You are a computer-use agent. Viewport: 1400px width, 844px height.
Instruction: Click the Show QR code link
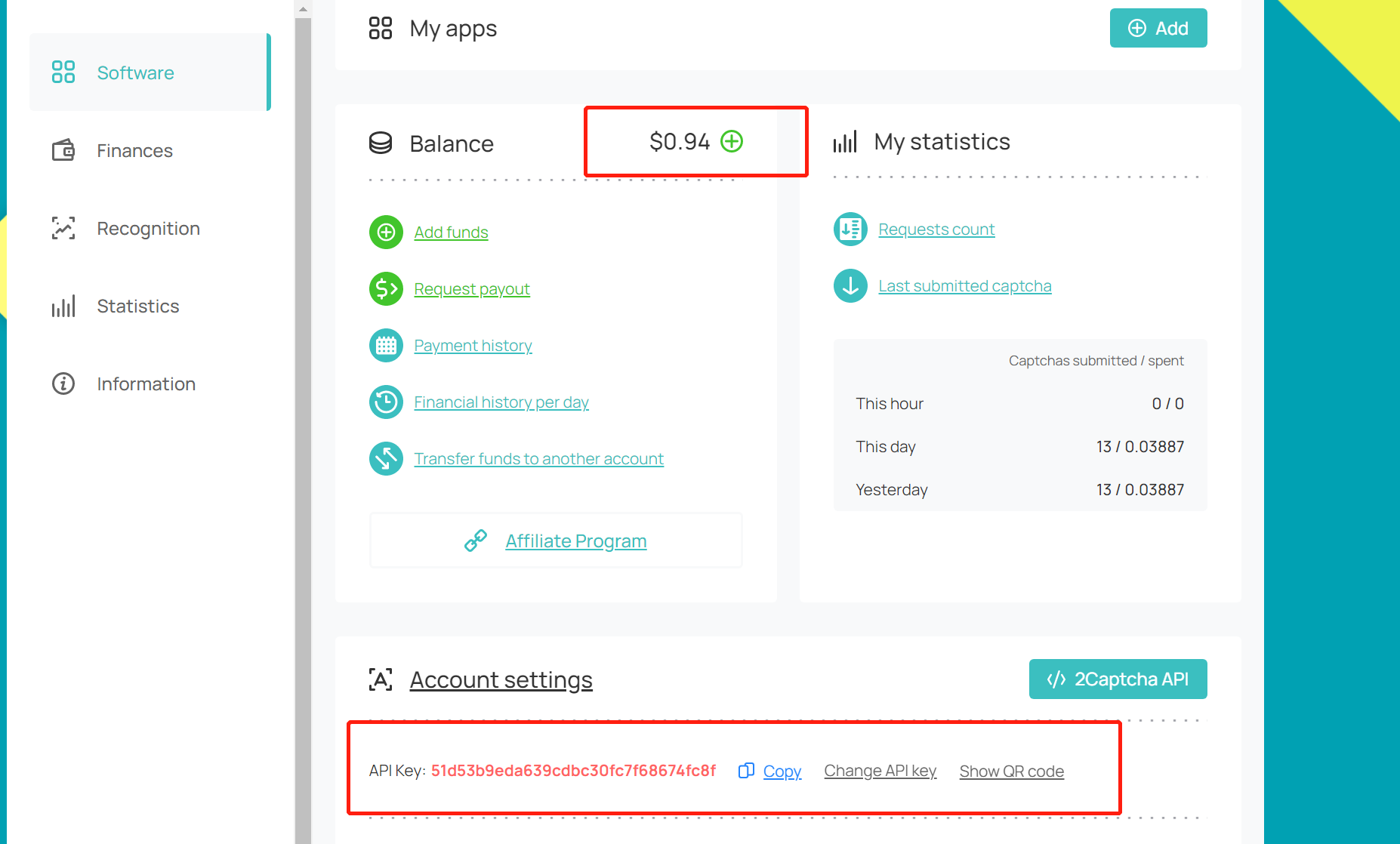pyautogui.click(x=1011, y=771)
